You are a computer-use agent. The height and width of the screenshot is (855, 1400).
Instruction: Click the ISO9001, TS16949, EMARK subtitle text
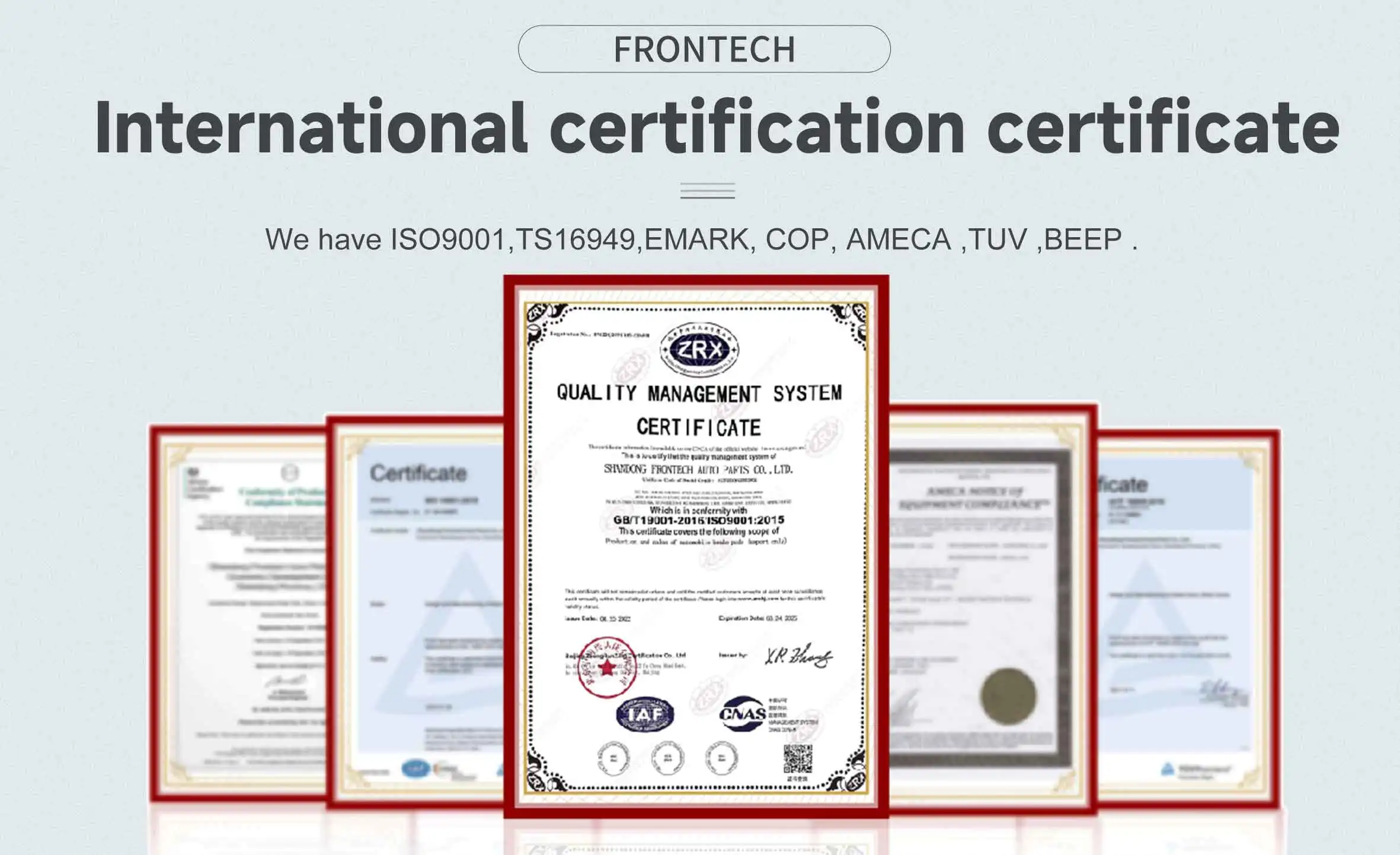tap(701, 240)
